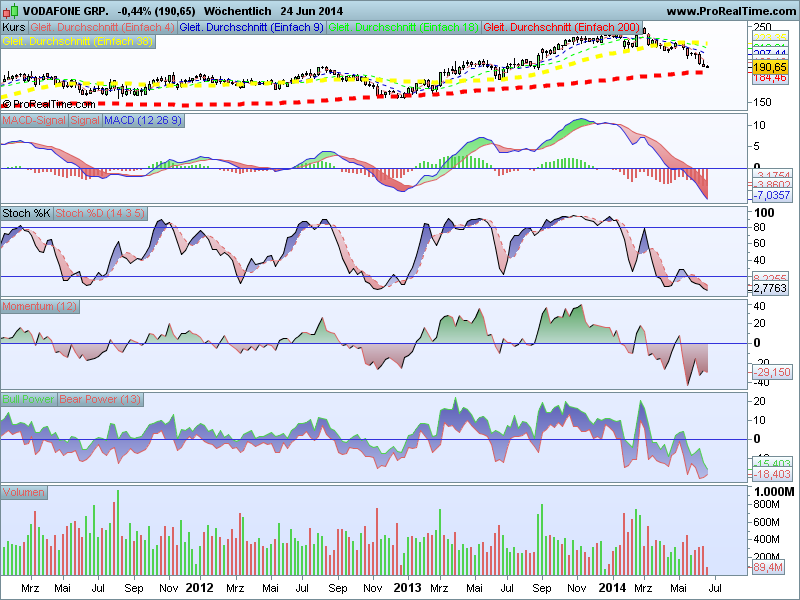Click the 2013 year marker on time axis
The width and height of the screenshot is (800, 600).
tap(408, 588)
